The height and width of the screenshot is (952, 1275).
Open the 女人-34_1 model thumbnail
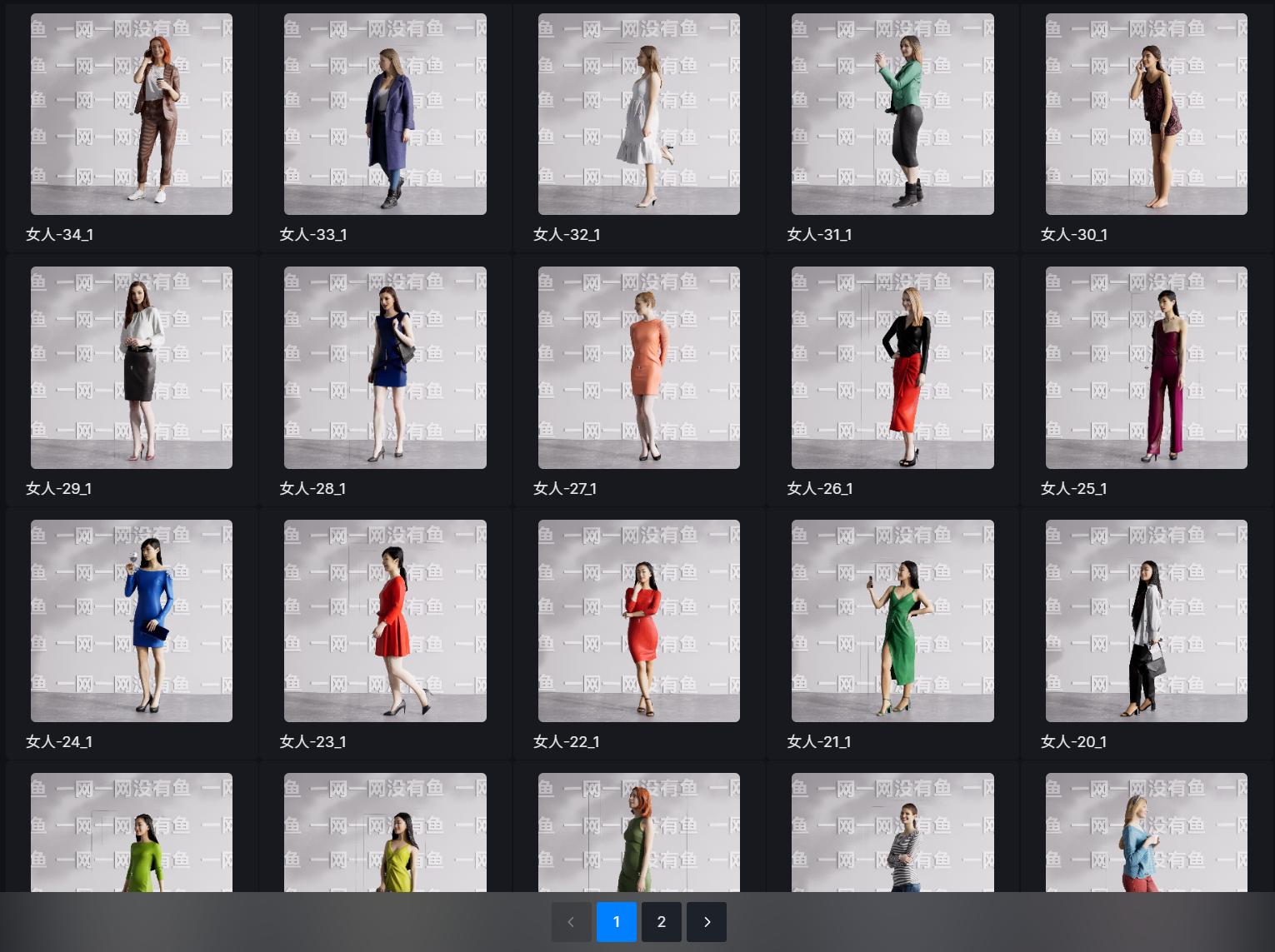(132, 114)
